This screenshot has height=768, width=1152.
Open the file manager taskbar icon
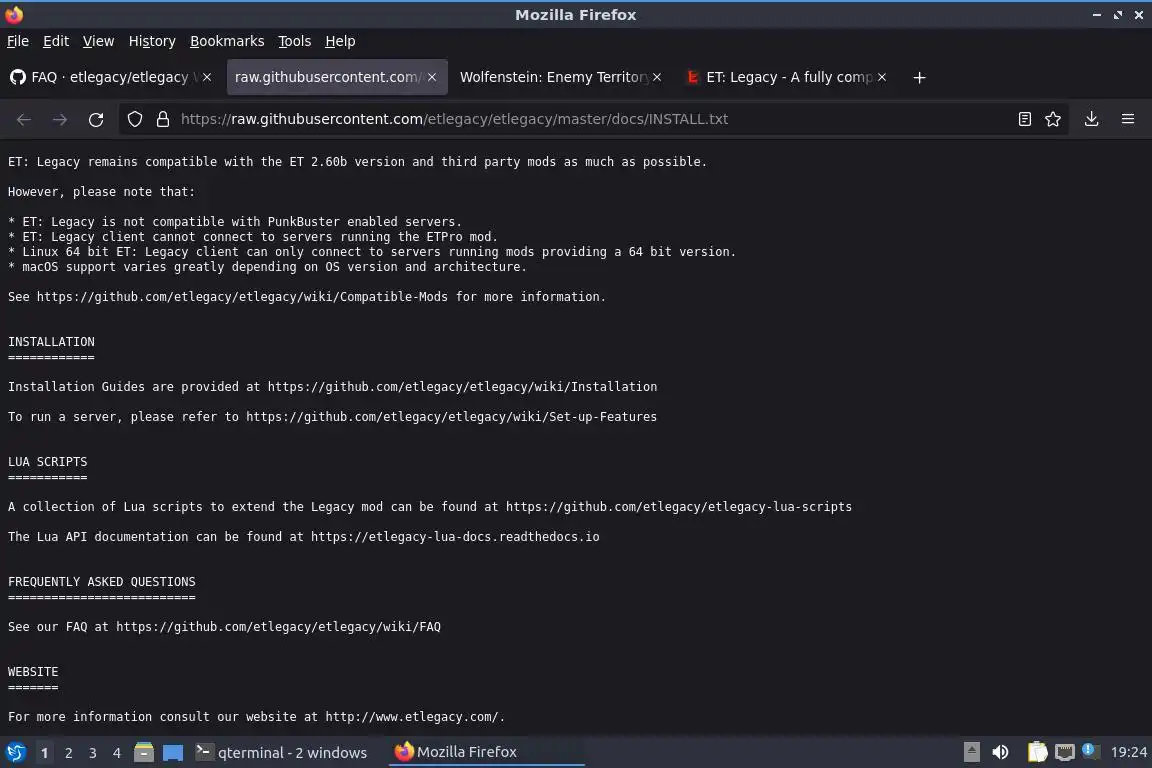[144, 752]
